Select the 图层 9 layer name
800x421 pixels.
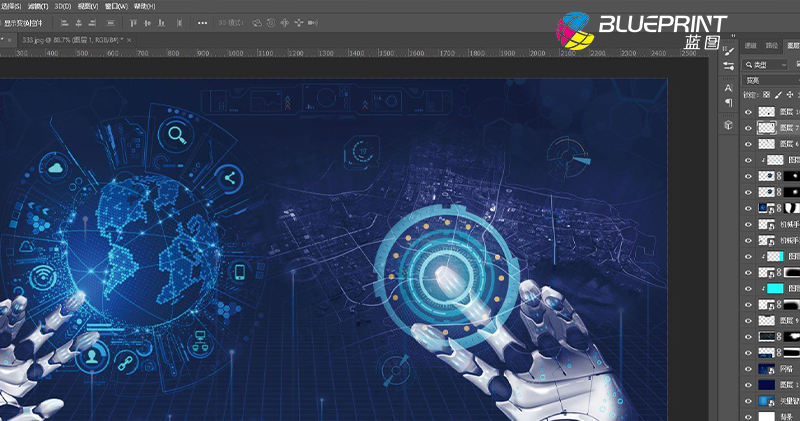(x=790, y=321)
